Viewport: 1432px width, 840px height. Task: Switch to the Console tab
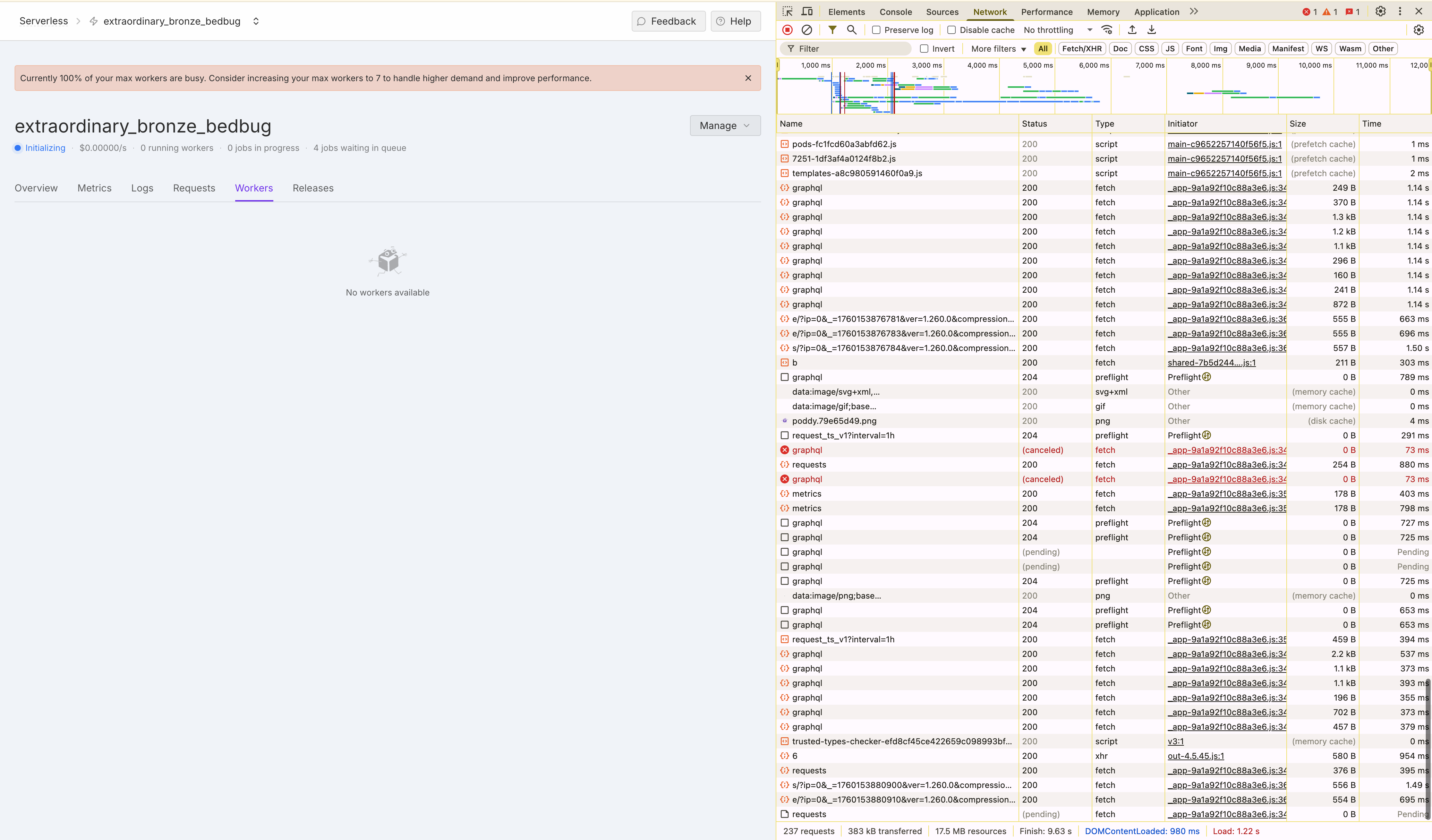coord(896,12)
